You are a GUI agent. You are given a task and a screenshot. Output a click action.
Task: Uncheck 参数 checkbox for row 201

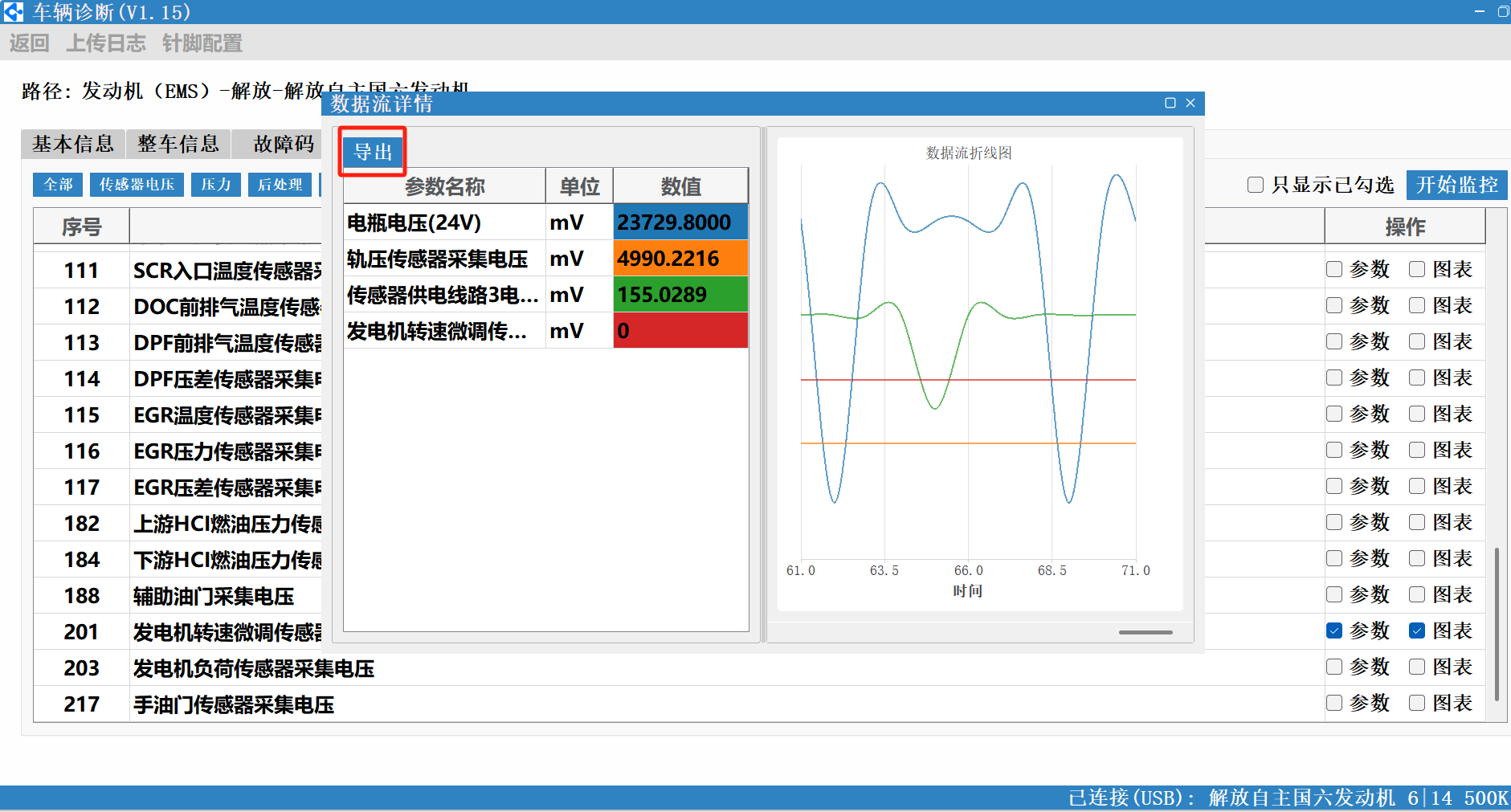click(1334, 630)
